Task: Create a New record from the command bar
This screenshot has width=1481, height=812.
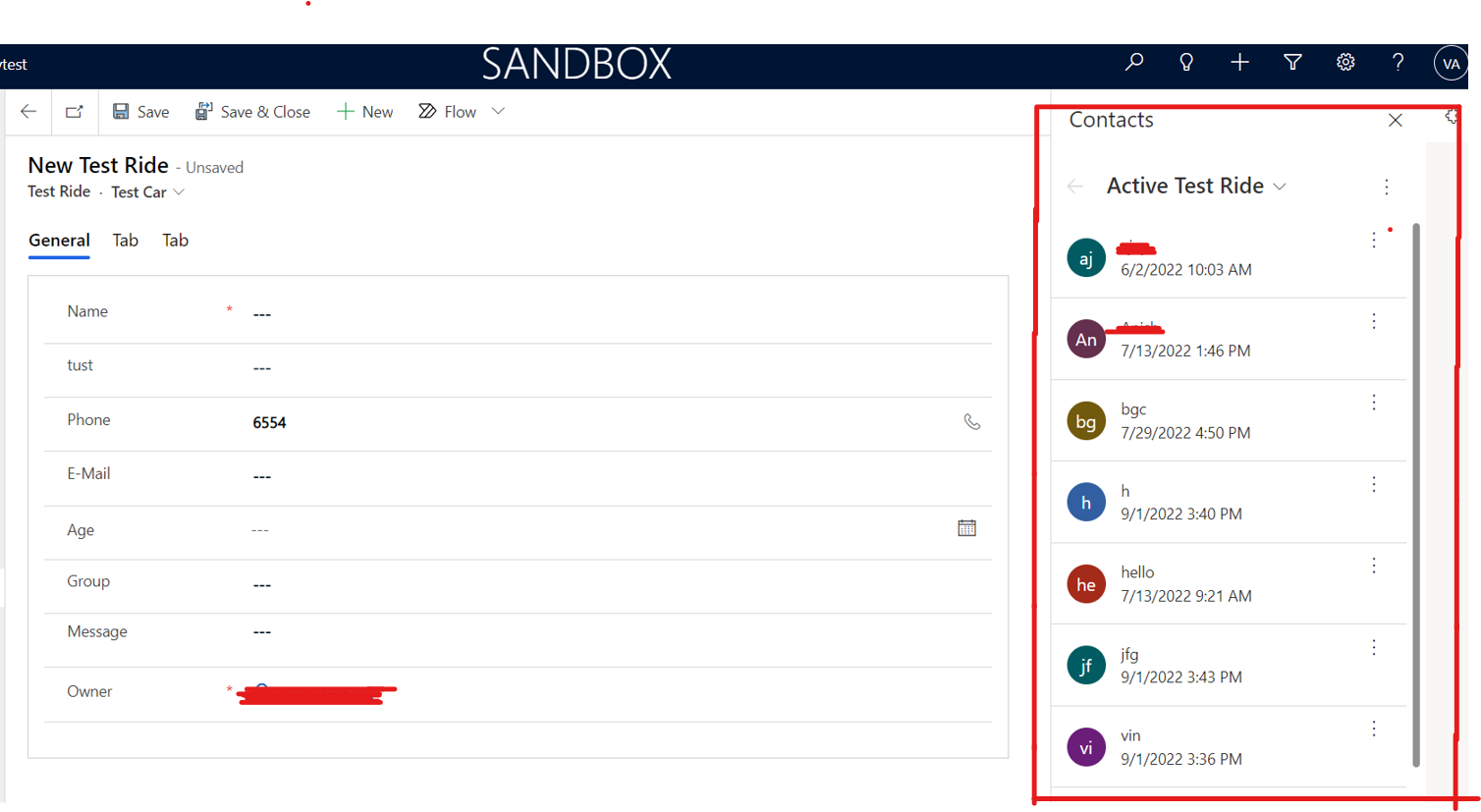Action: [364, 112]
